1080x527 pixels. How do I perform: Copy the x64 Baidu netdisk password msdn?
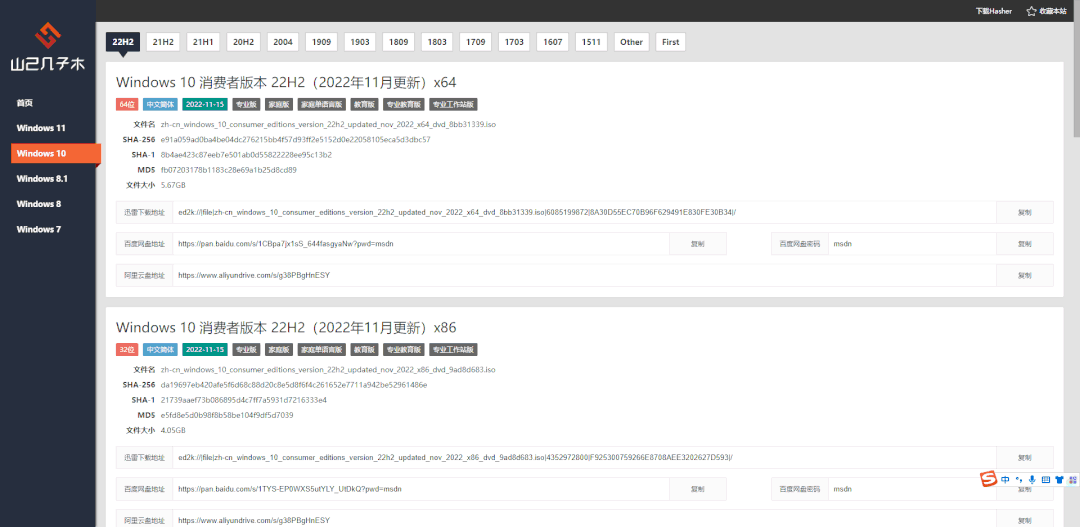1024,243
